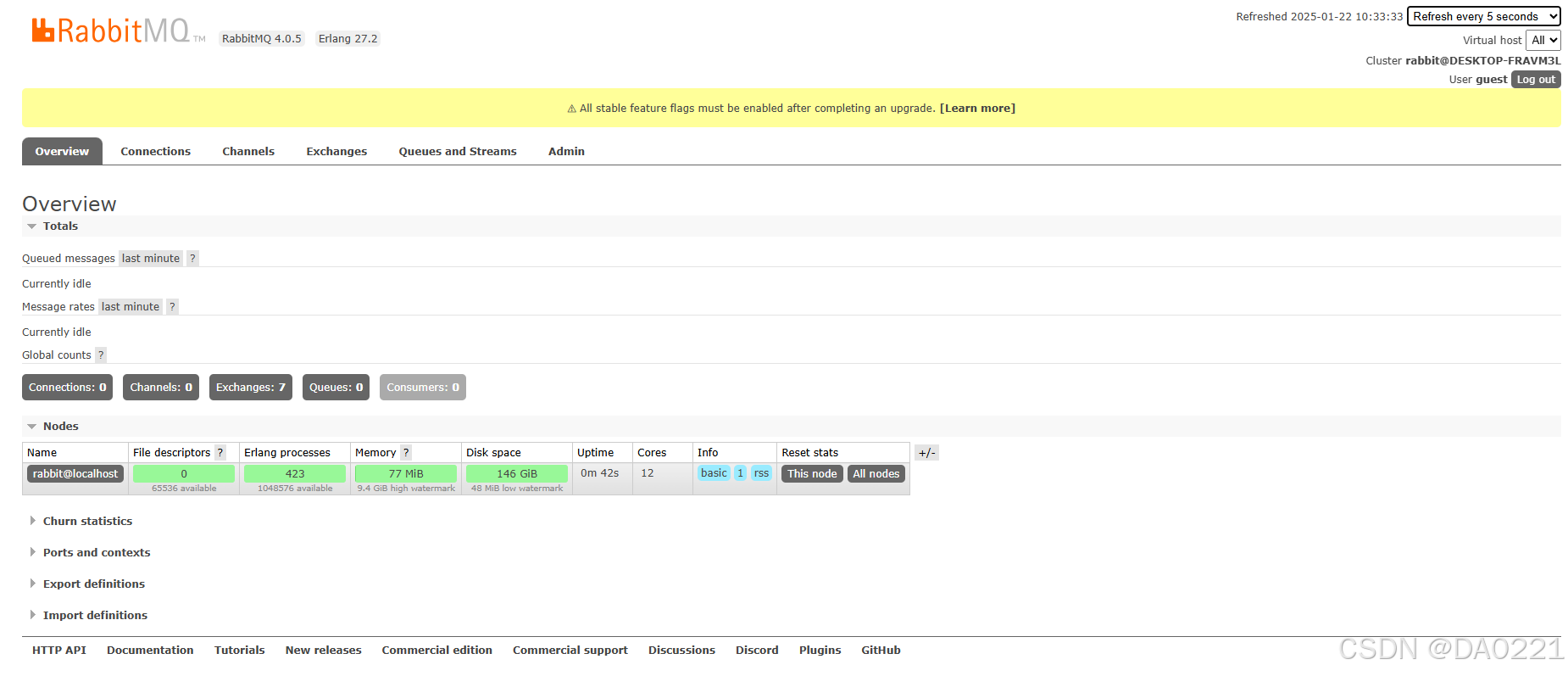Click the 146 GiB disk space bar
This screenshot has height=676, width=1568.
coord(517,474)
